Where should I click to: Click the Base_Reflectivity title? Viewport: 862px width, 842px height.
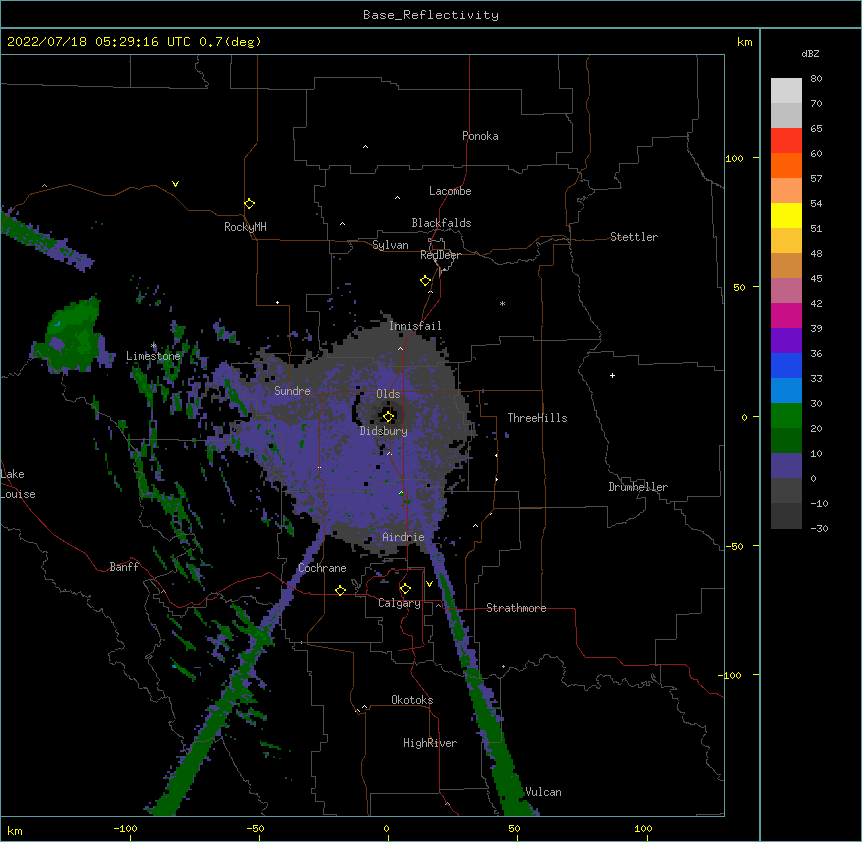431,15
